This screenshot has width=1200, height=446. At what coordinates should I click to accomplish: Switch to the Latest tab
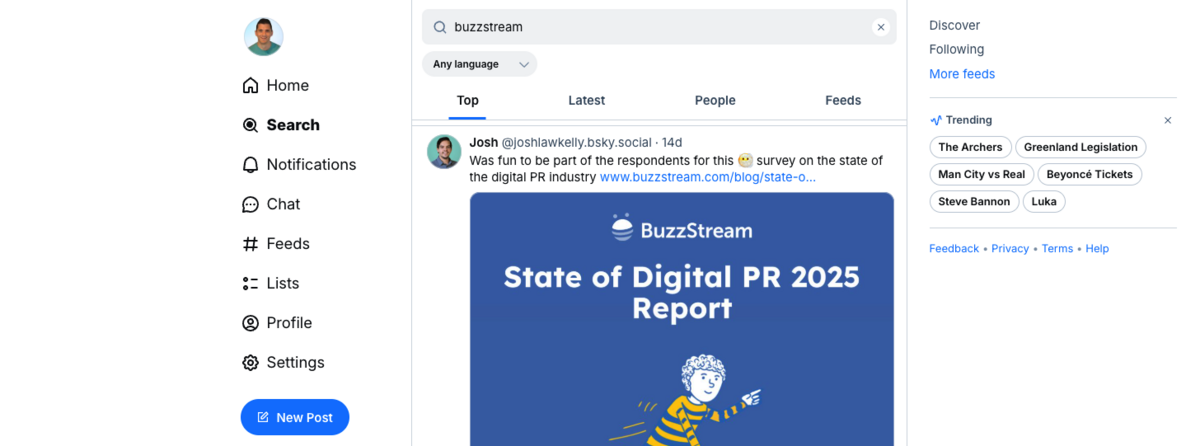pos(586,100)
